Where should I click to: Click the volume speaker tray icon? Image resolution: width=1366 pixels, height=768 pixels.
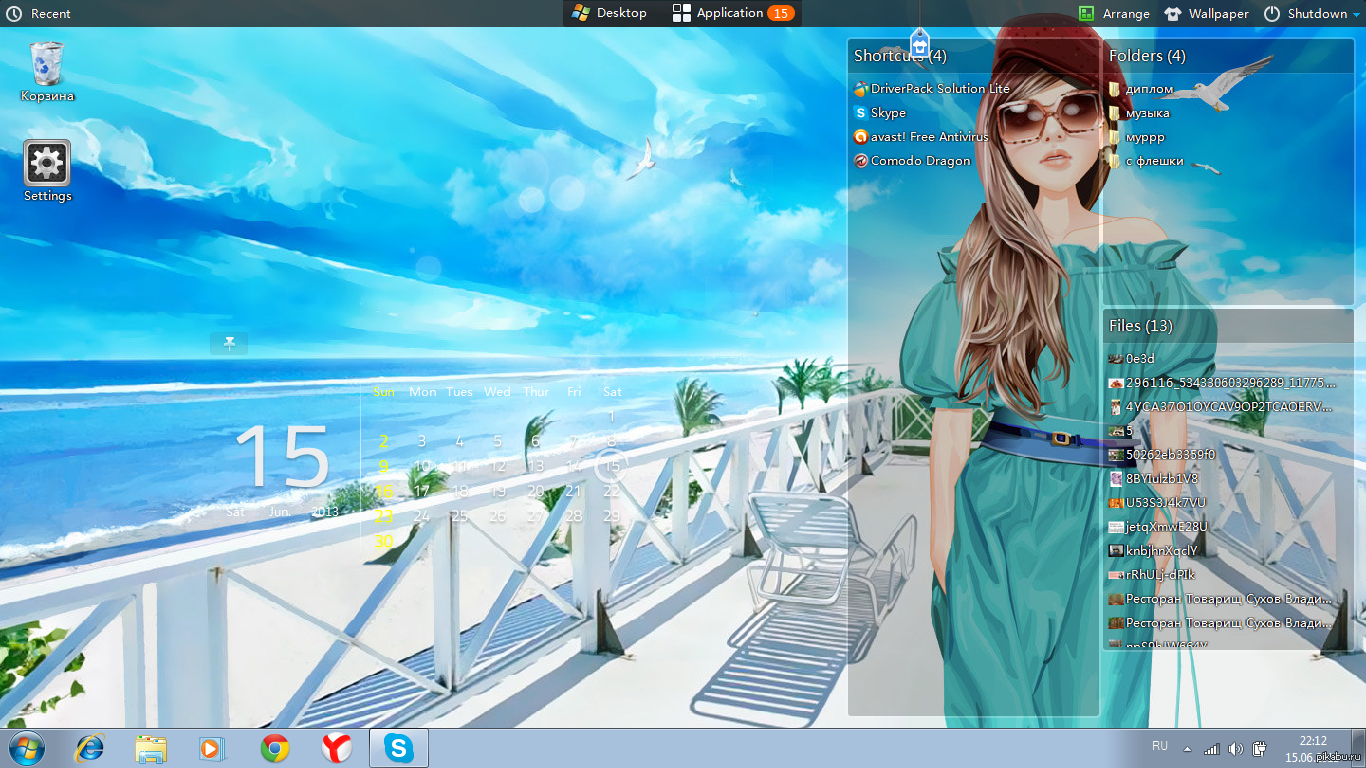click(1235, 749)
